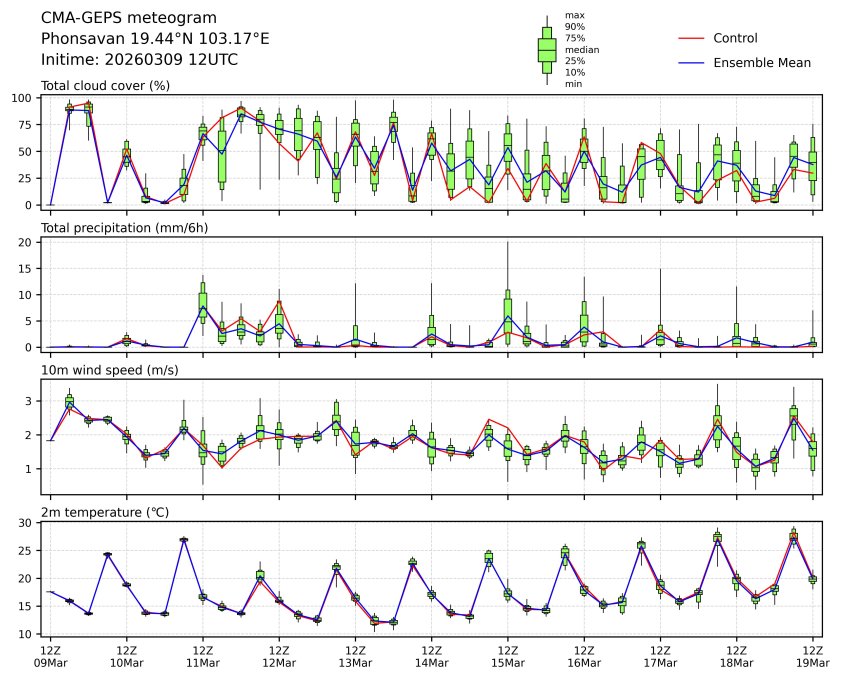The width and height of the screenshot is (841, 680).
Task: Click the 12Z 11Mar x-axis label
Action: pos(203,655)
